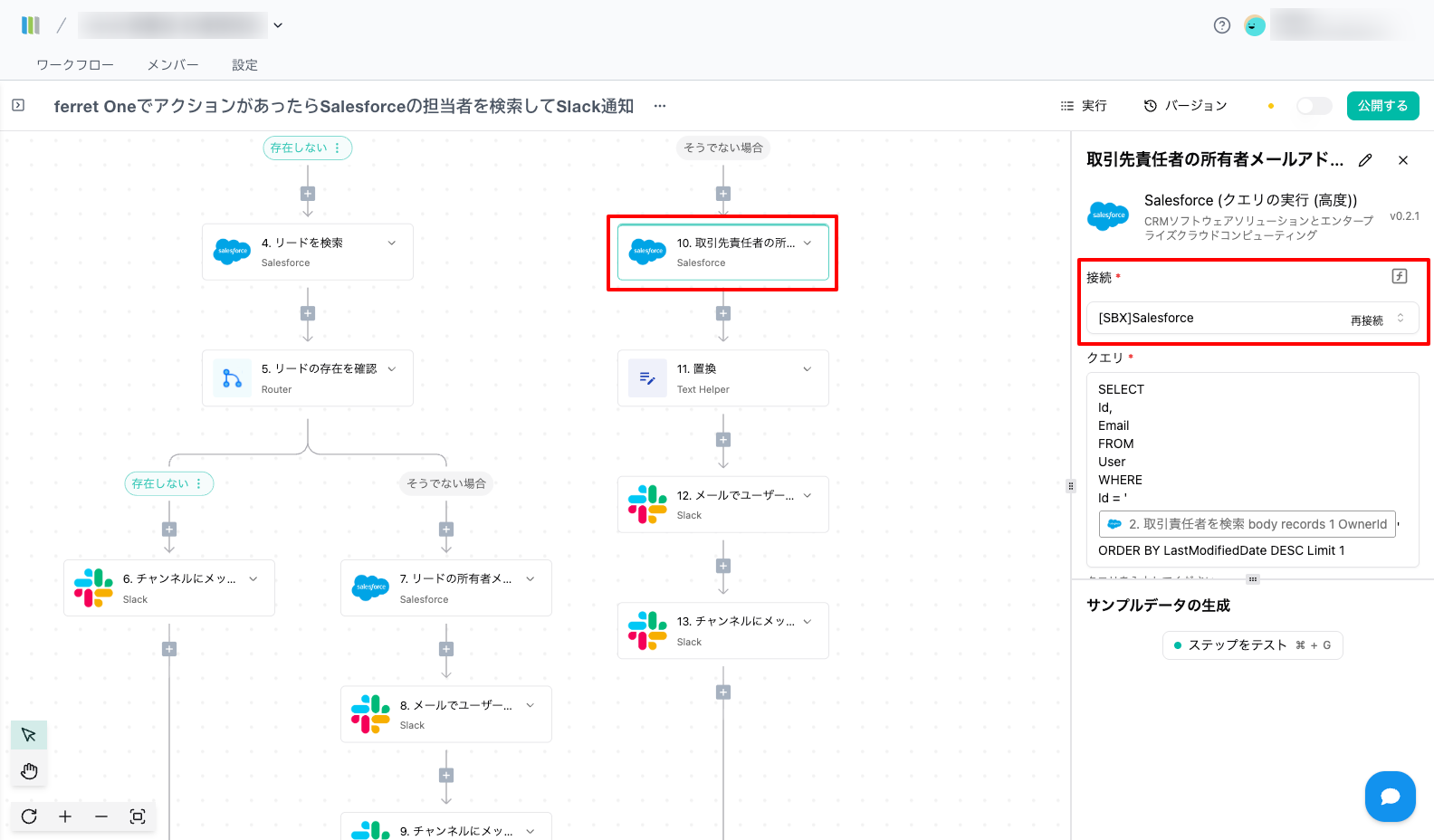Viewport: 1434px width, 840px height.
Task: Expand options for step 11 置換
Action: [808, 368]
